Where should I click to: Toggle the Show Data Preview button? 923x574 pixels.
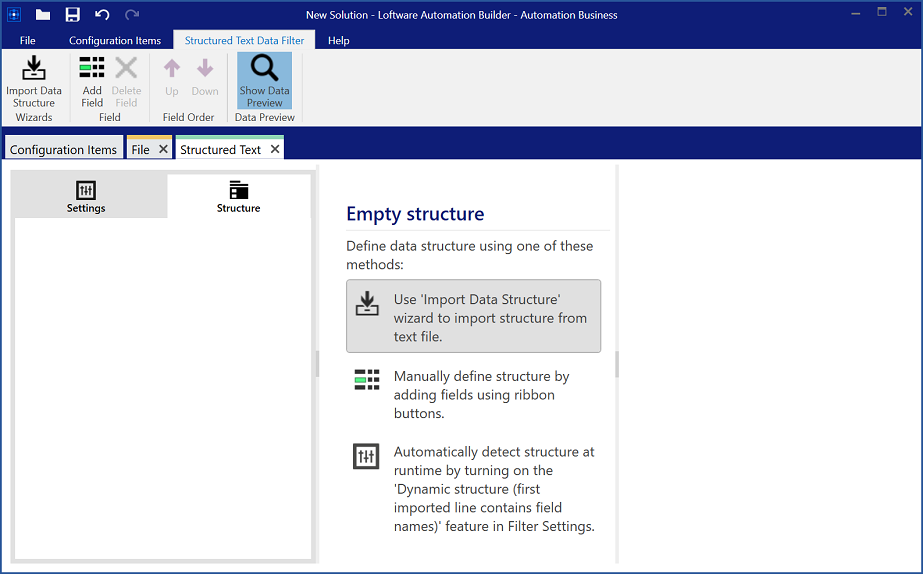tap(264, 81)
